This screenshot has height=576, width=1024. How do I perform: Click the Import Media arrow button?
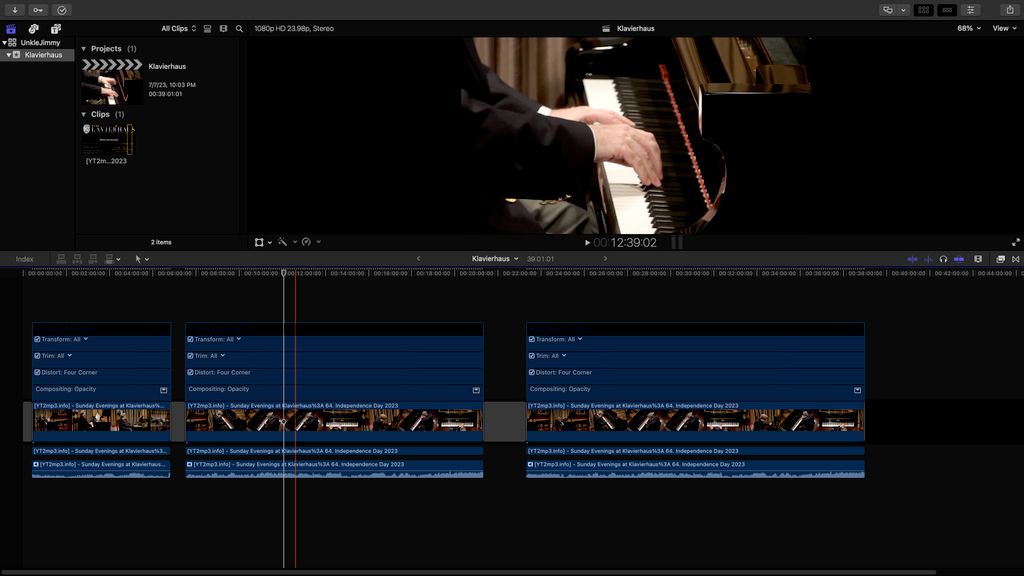pos(14,10)
